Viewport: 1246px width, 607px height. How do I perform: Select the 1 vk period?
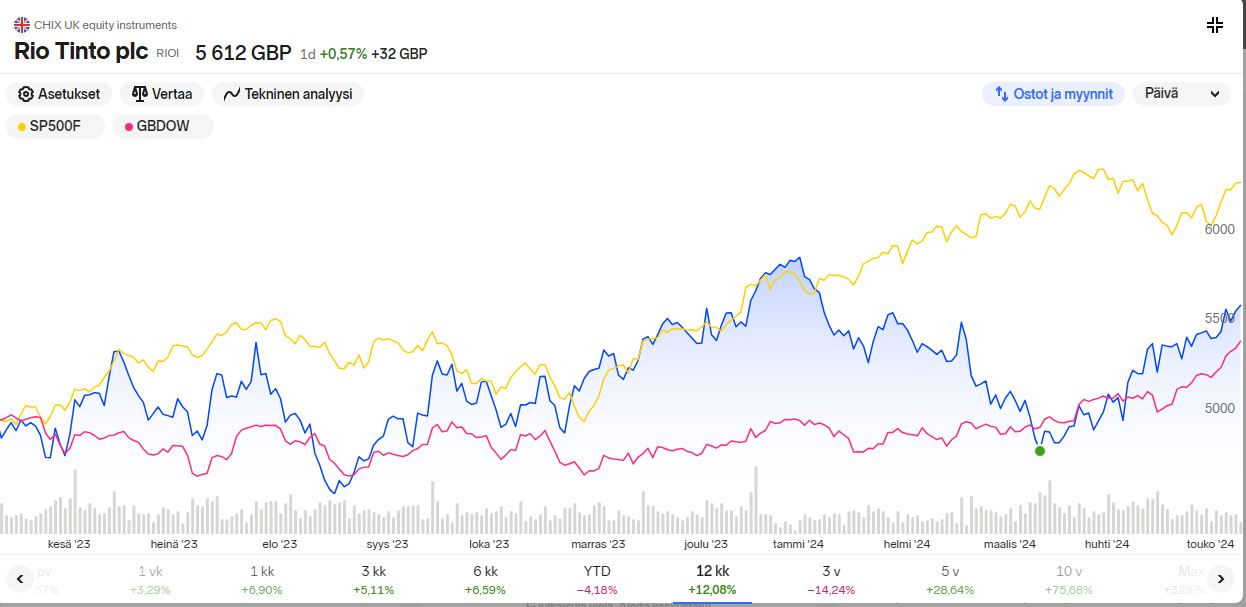(150, 580)
